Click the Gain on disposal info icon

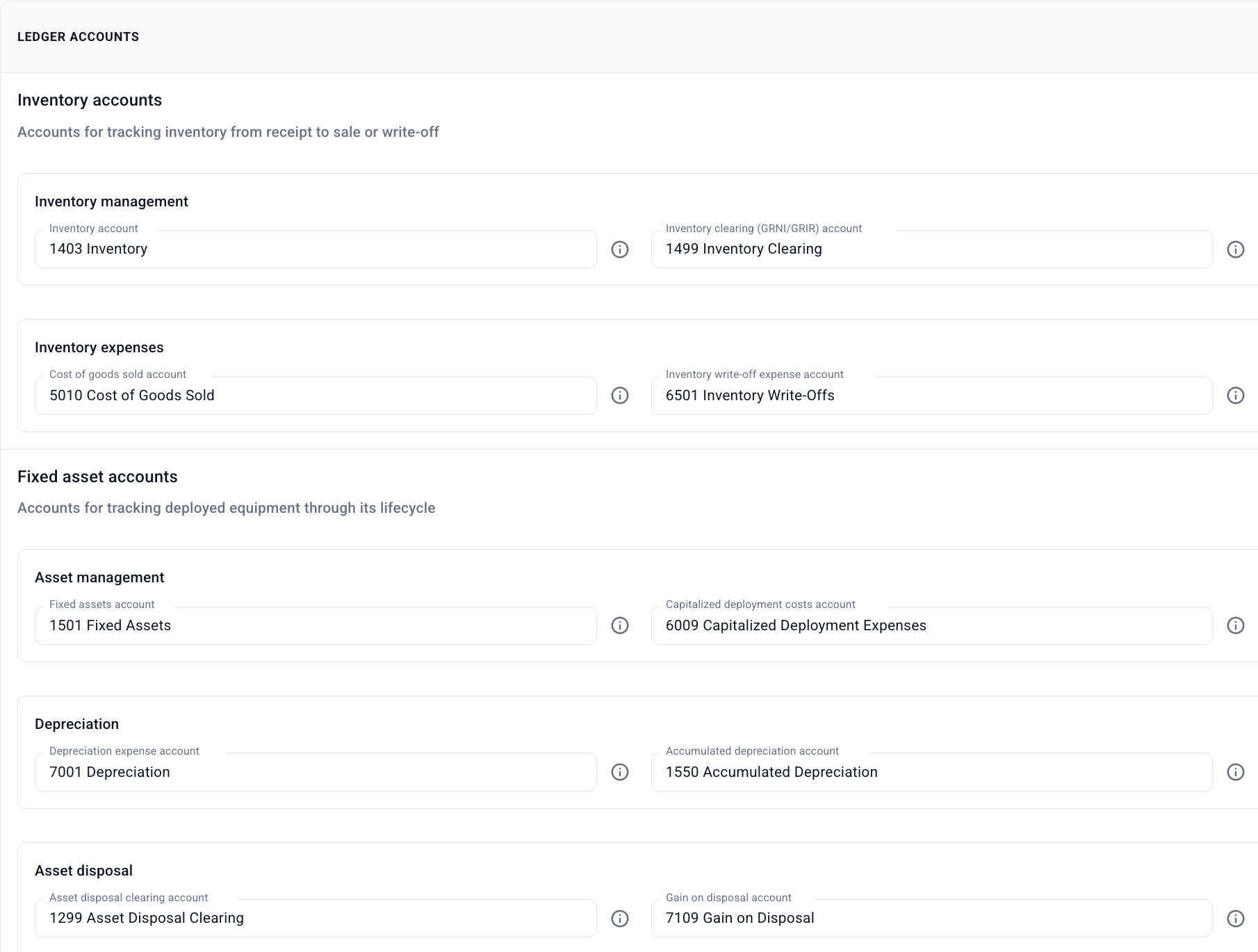point(1236,918)
